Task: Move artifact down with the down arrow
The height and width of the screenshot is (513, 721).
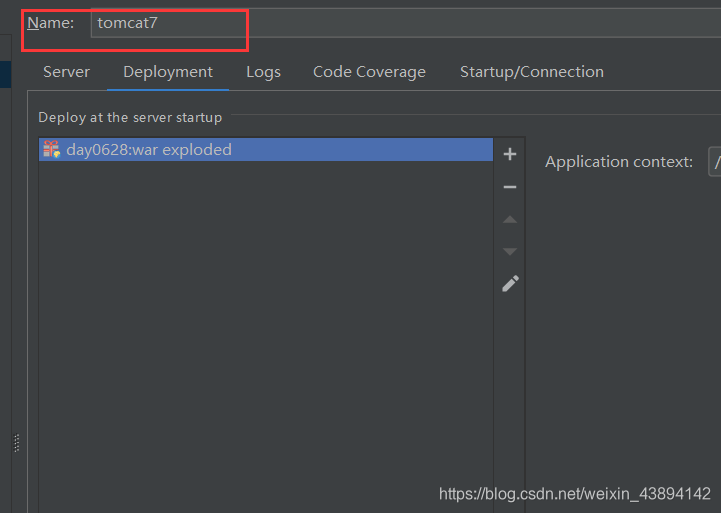Action: coord(510,251)
